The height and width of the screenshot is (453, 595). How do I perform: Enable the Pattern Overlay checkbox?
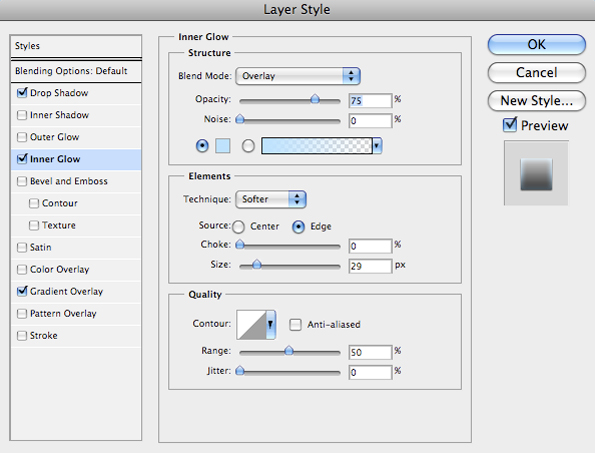(22, 313)
